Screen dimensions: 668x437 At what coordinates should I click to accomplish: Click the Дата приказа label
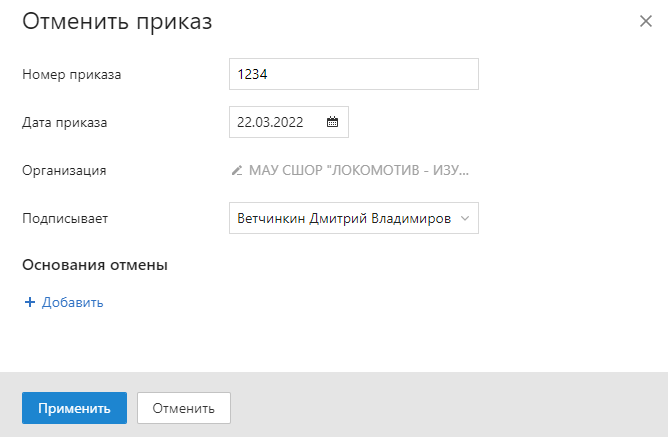point(65,123)
